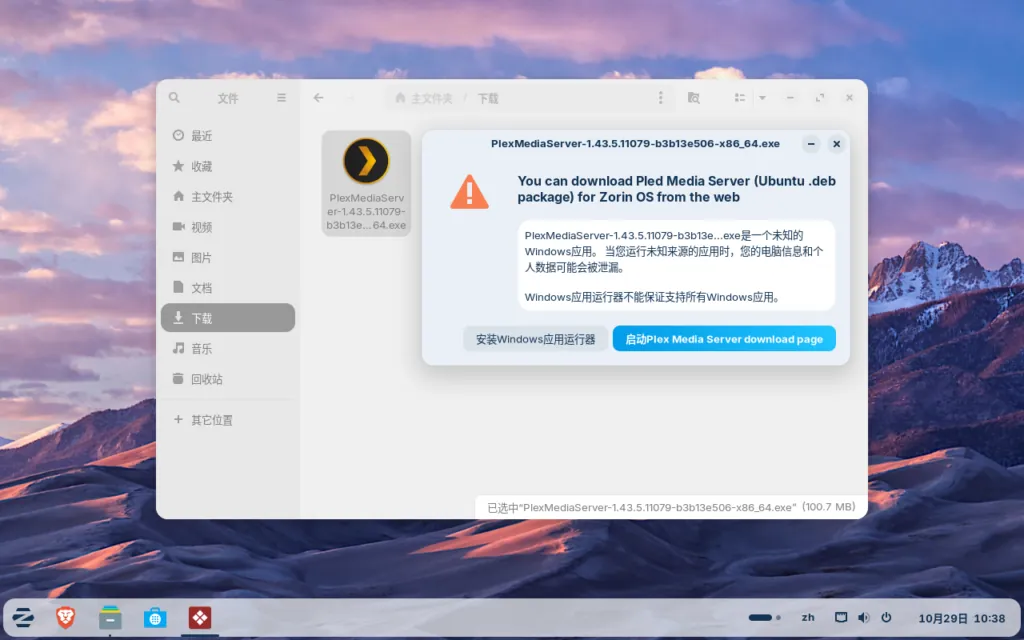Click 启动Plex Media Server download page button
This screenshot has width=1024, height=640.
click(x=724, y=339)
